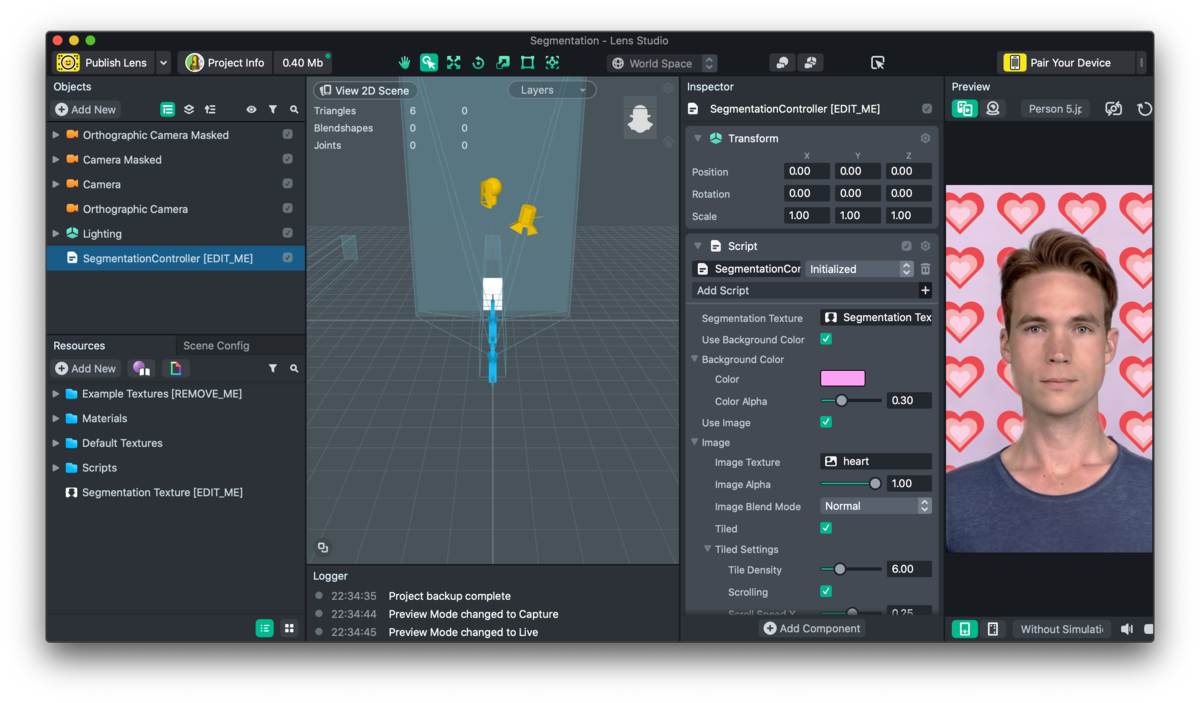Screen dimensions: 1200x703
Task: Select the webcam preview source icon
Action: coord(993,109)
